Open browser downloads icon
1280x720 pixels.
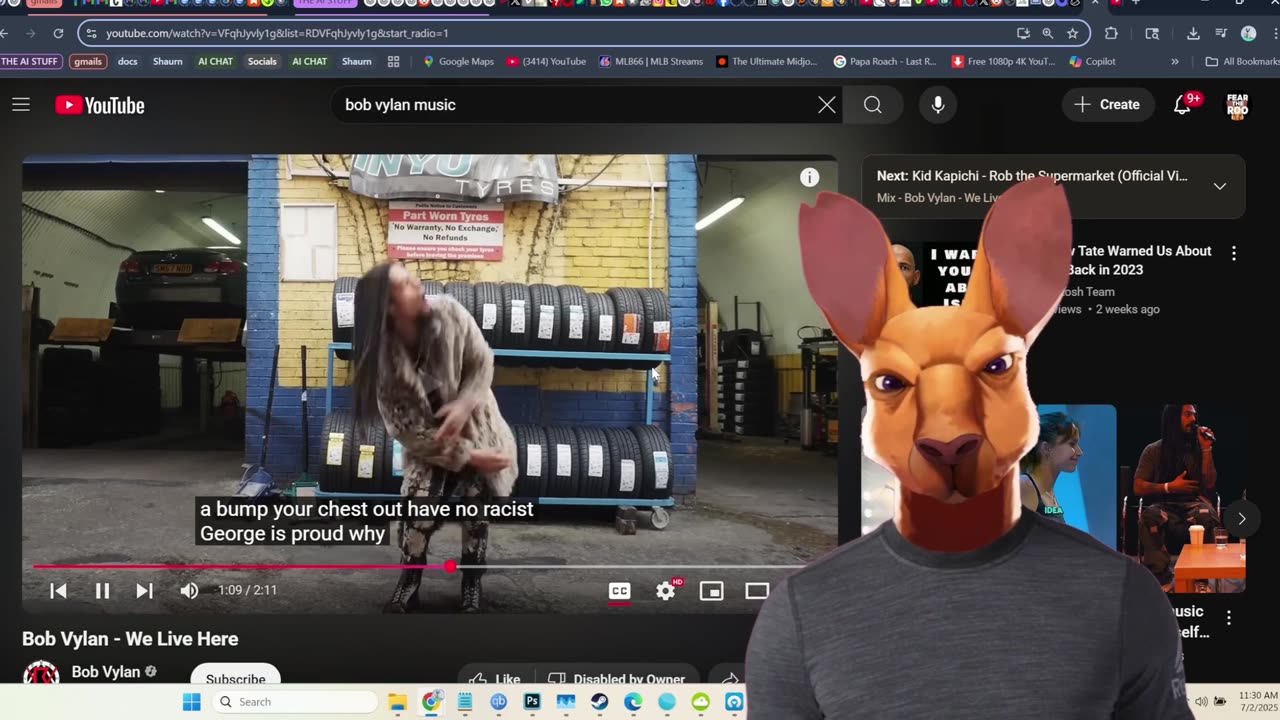1193,33
